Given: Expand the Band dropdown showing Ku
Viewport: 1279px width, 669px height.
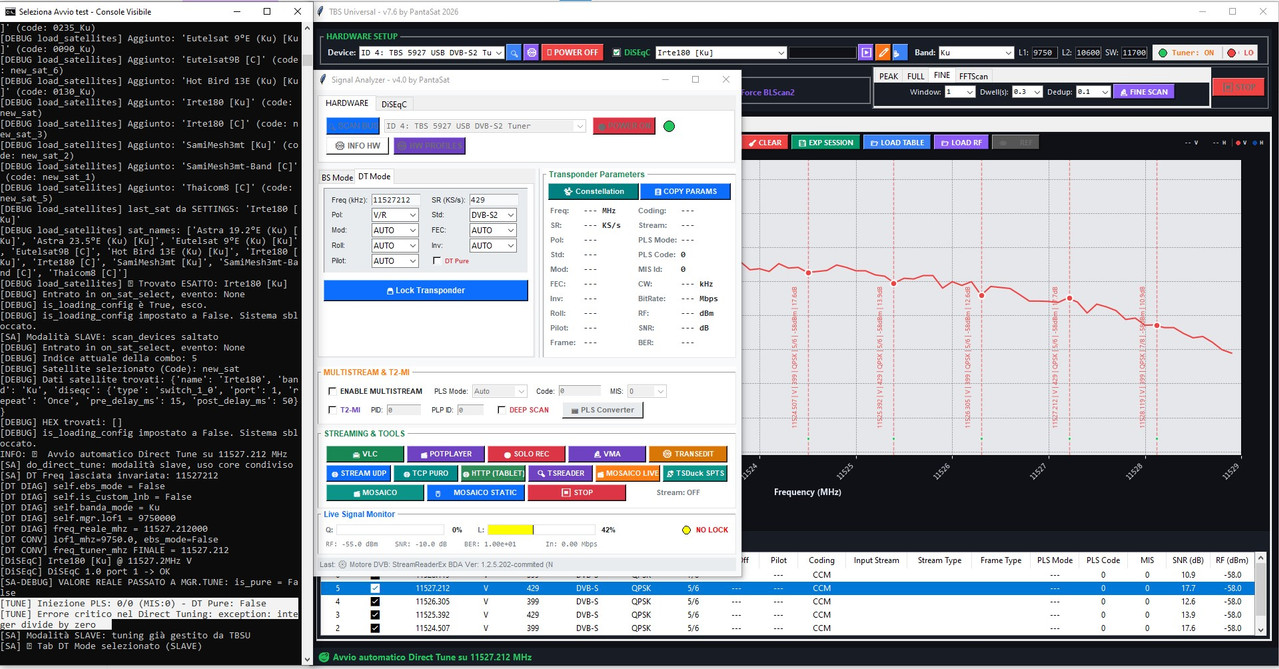Looking at the screenshot, I should click(976, 52).
